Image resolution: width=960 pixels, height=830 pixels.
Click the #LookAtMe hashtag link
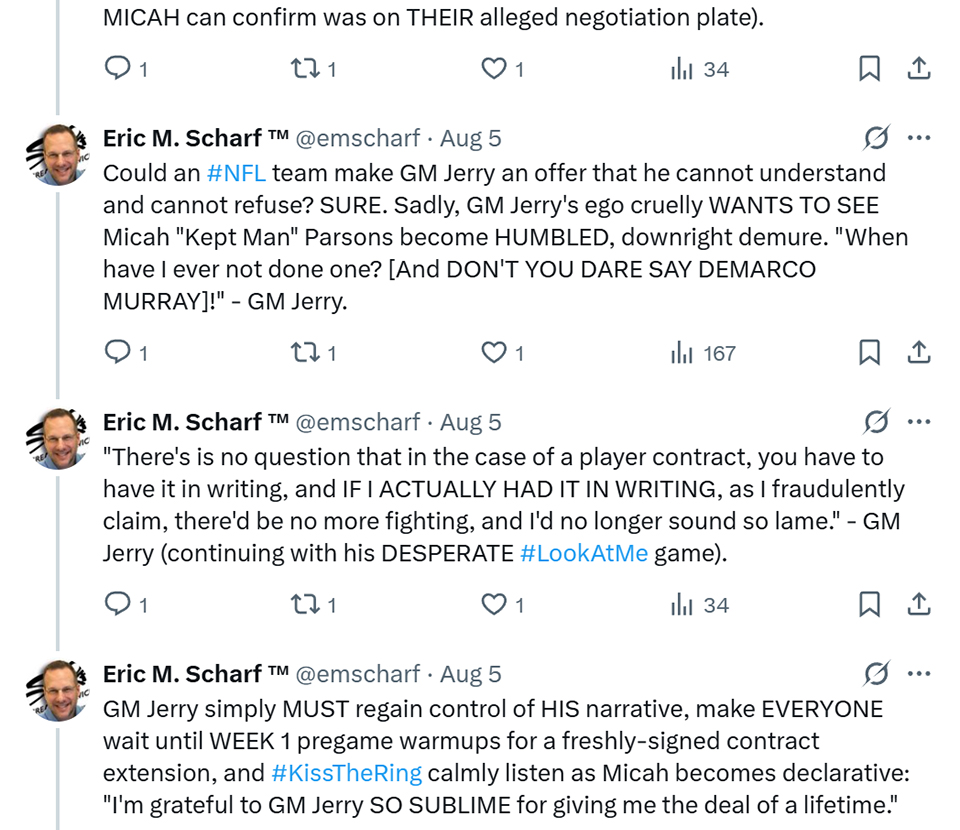click(x=584, y=553)
